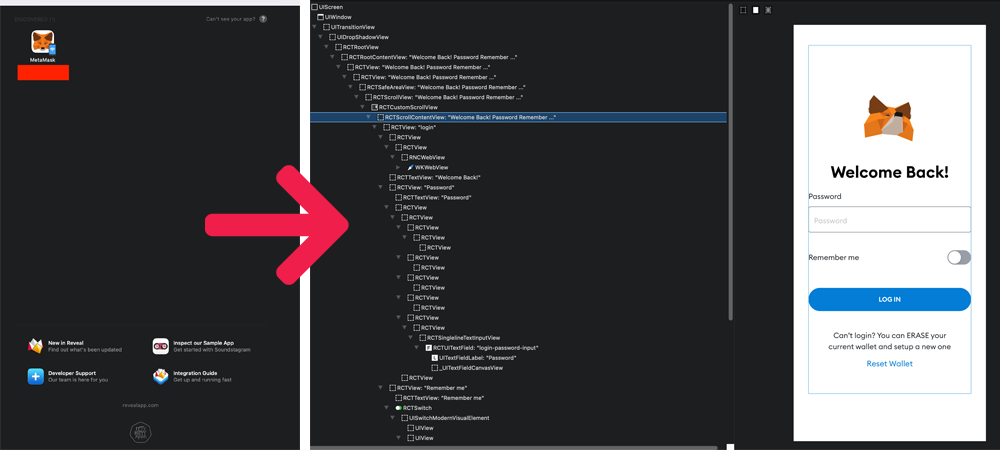Click the dashed-square icon above the preview
This screenshot has width=1000, height=450.
point(744,10)
